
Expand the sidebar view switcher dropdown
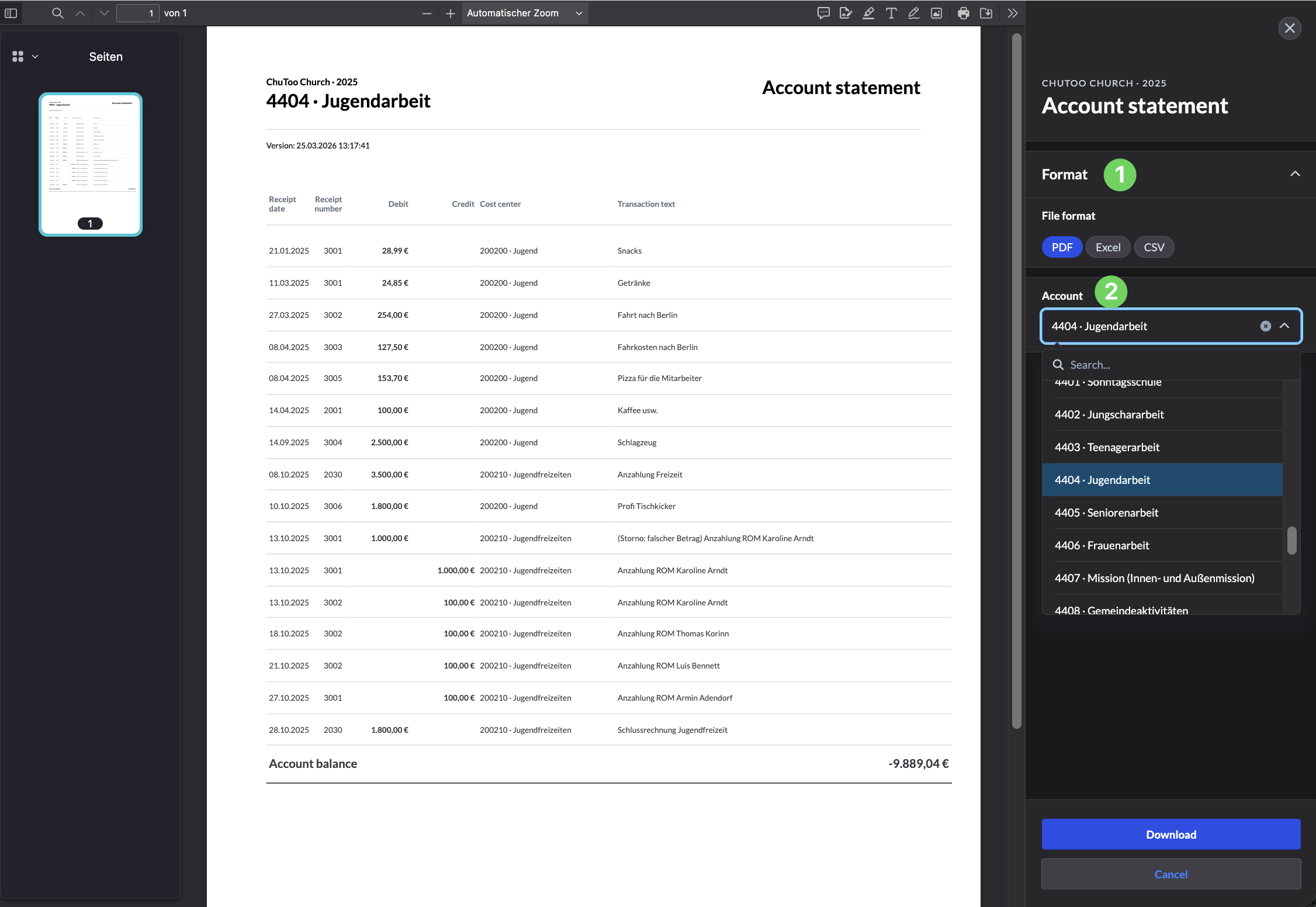[x=25, y=57]
